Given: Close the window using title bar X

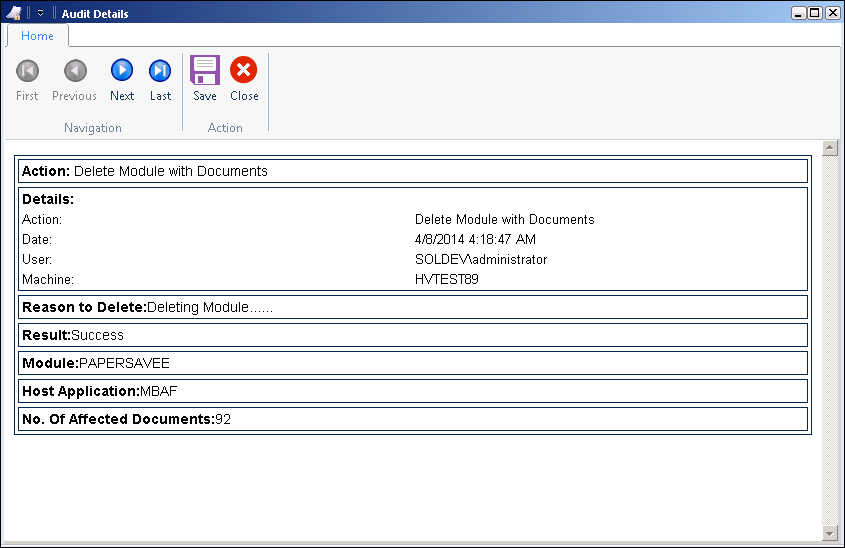Looking at the screenshot, I should [x=833, y=13].
